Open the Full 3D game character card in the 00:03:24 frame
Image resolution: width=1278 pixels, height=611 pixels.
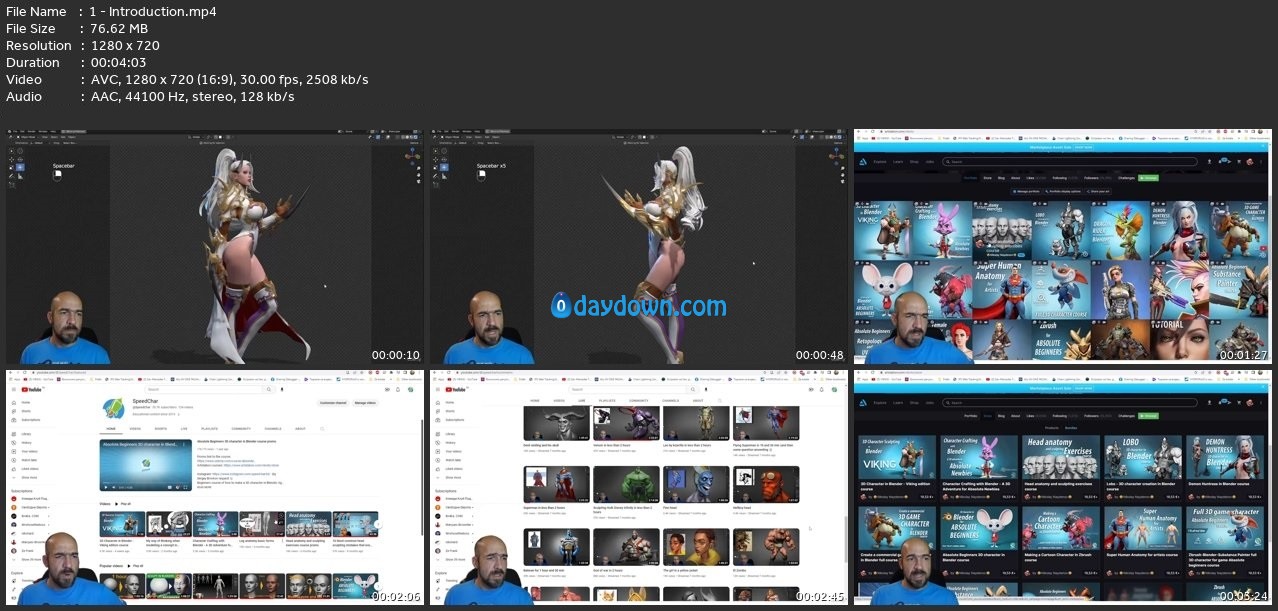click(1225, 528)
